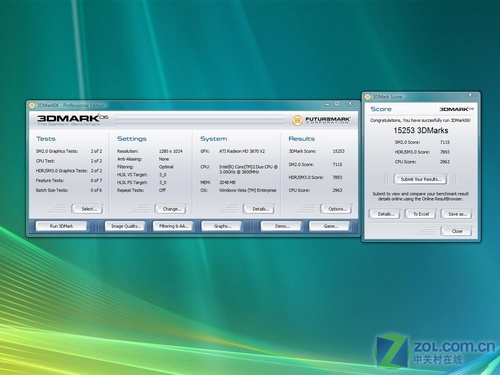The image size is (500, 375).
Task: Click the 3DMark06 logo in the banner
Action: point(72,119)
